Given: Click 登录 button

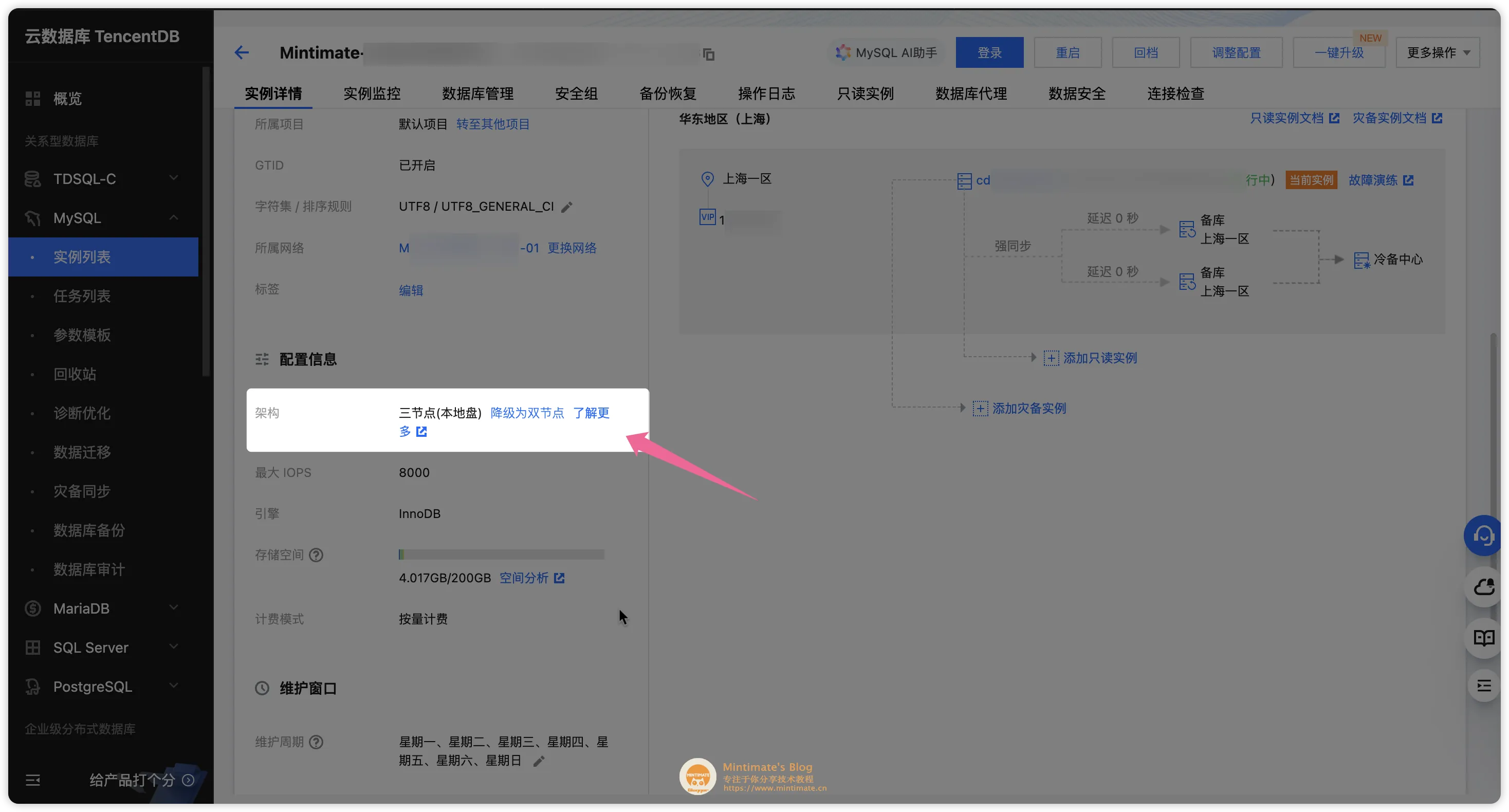Looking at the screenshot, I should point(990,52).
